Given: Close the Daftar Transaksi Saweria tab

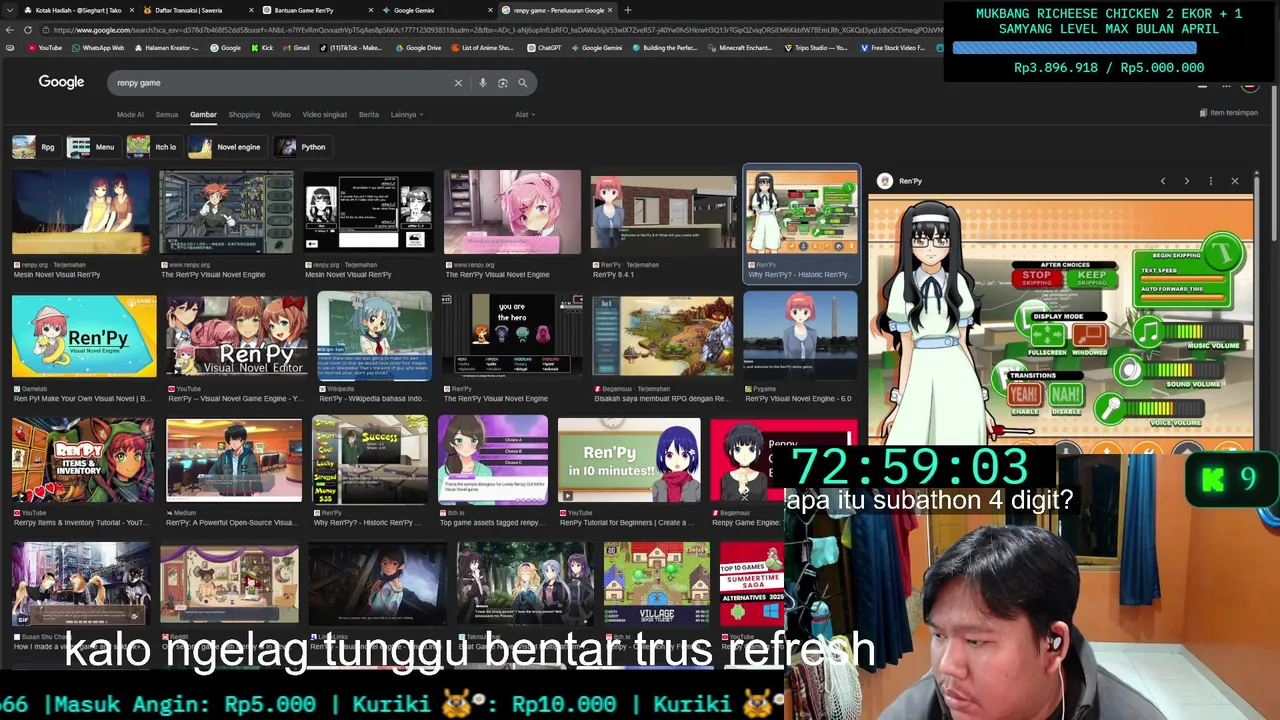Looking at the screenshot, I should coord(252,10).
